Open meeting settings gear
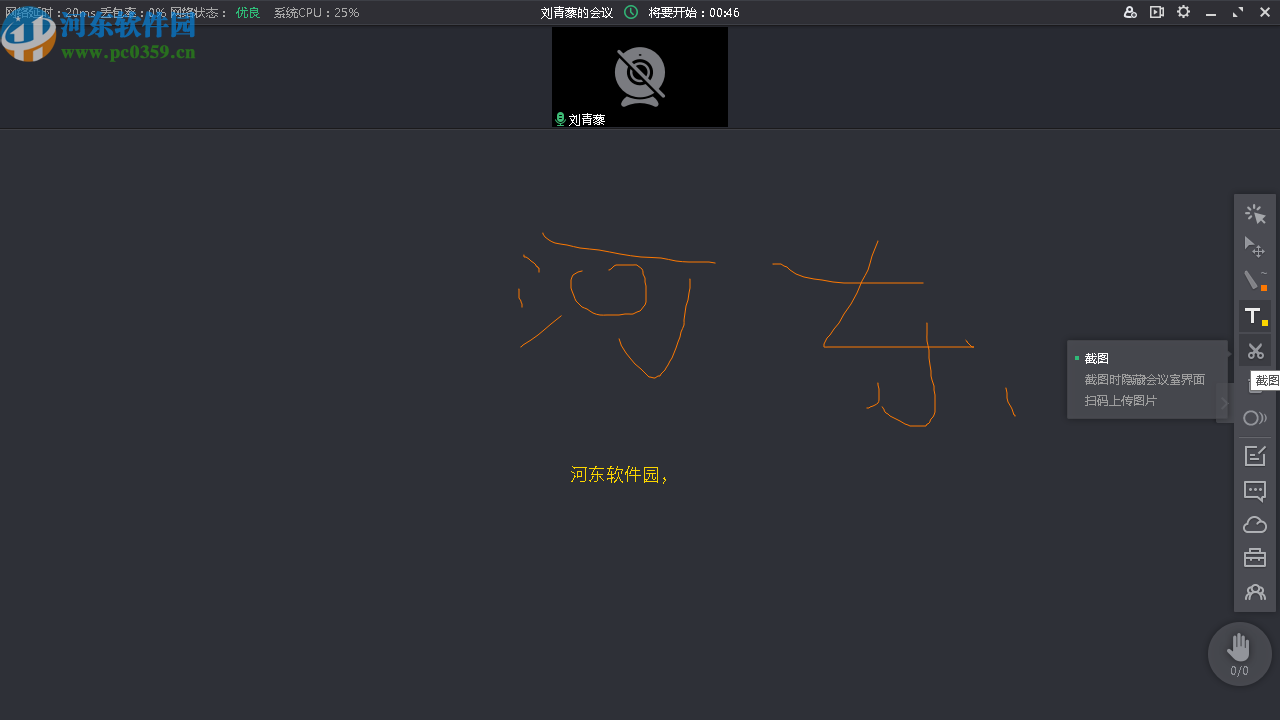Viewport: 1280px width, 720px height. [1183, 12]
